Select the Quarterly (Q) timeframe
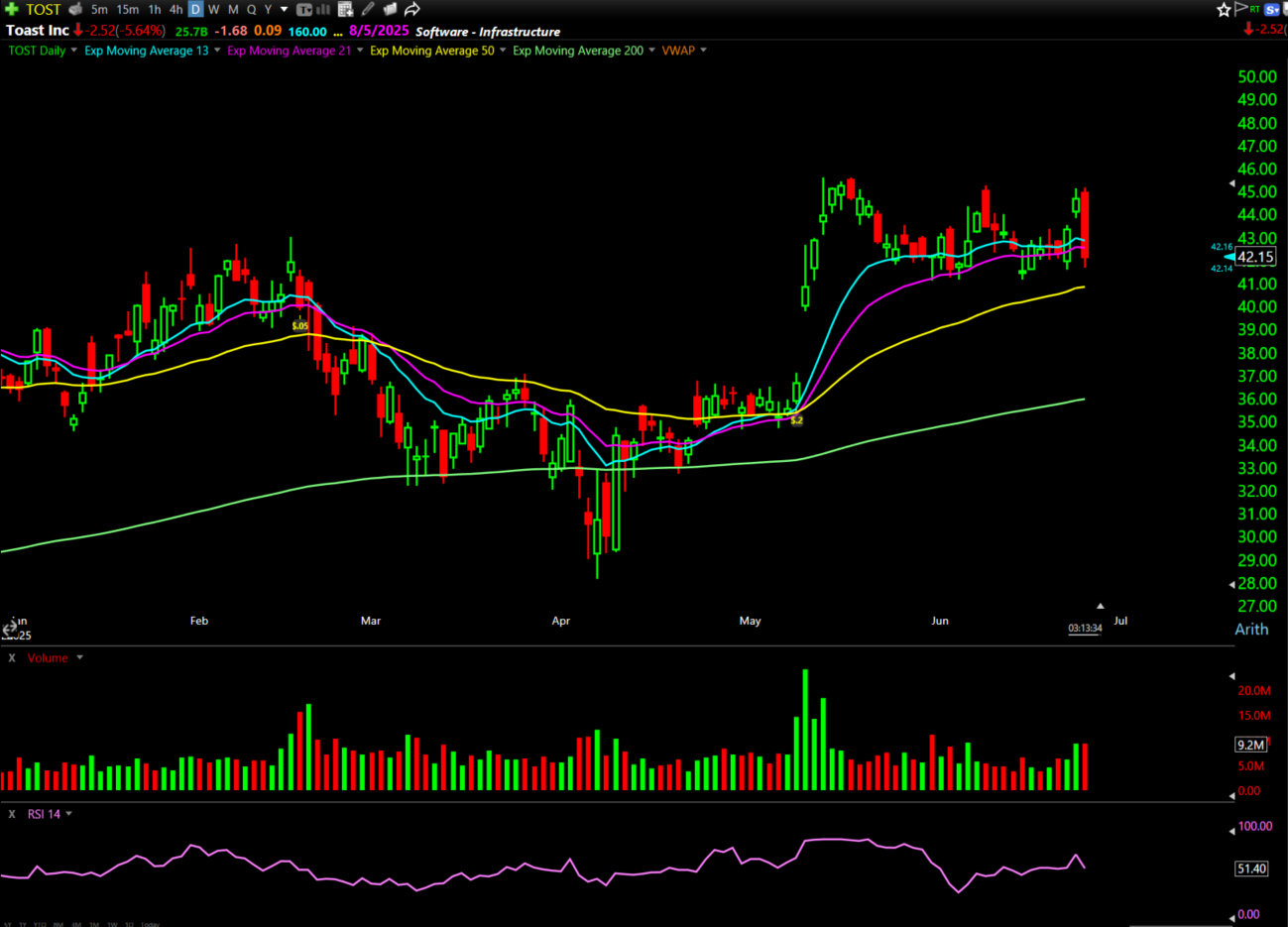 [252, 9]
